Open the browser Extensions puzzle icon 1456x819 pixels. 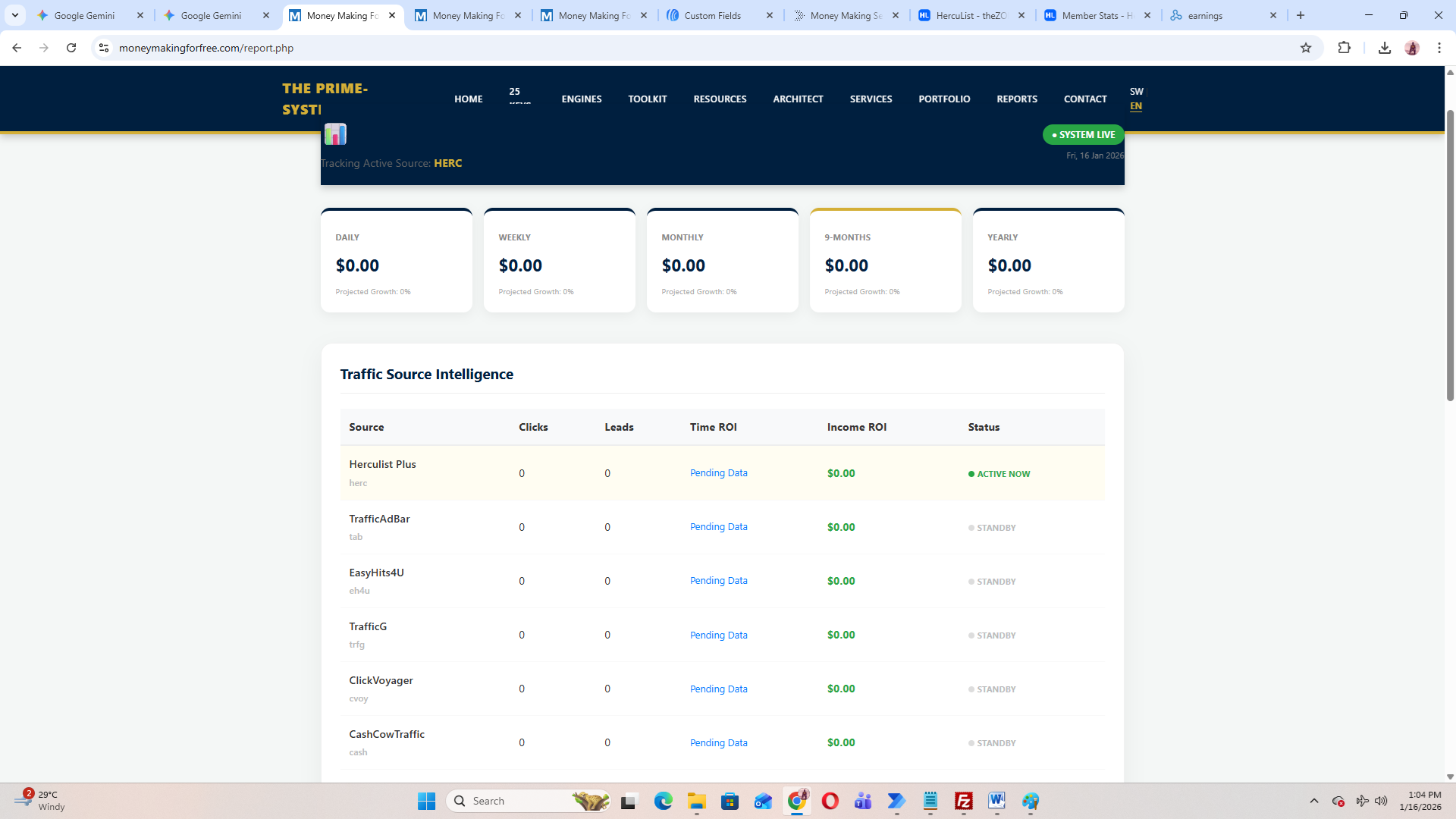(1344, 48)
